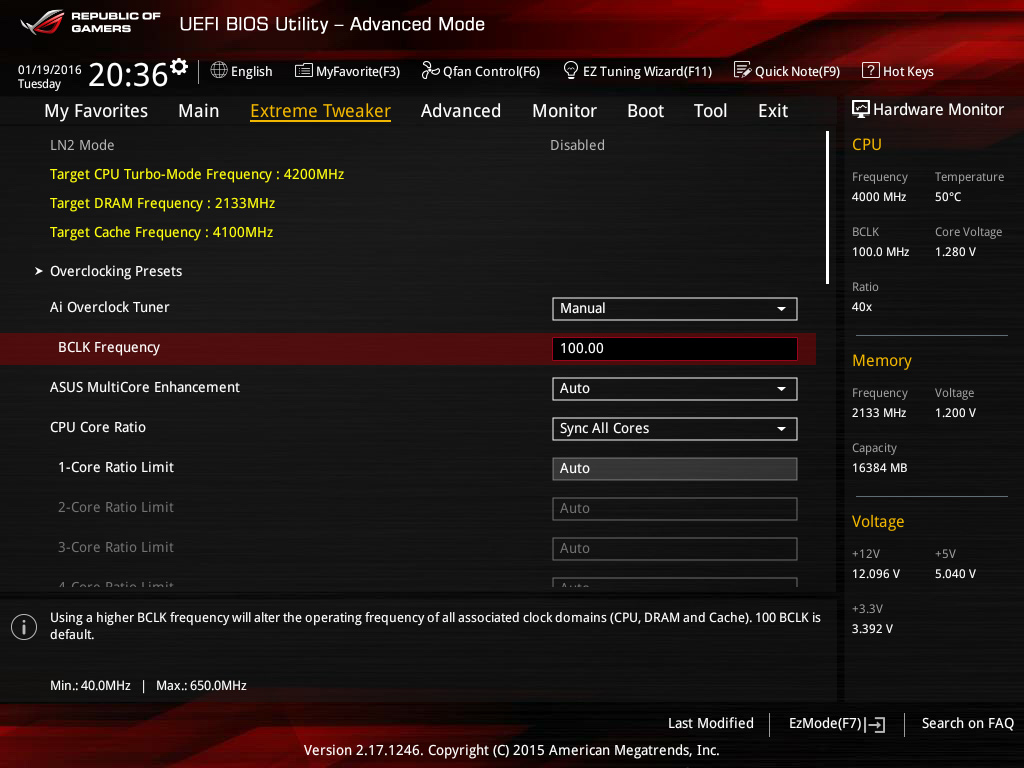Screen dimensions: 1024x768
Task: Click the Hot Keys question mark icon
Action: pyautogui.click(x=870, y=71)
